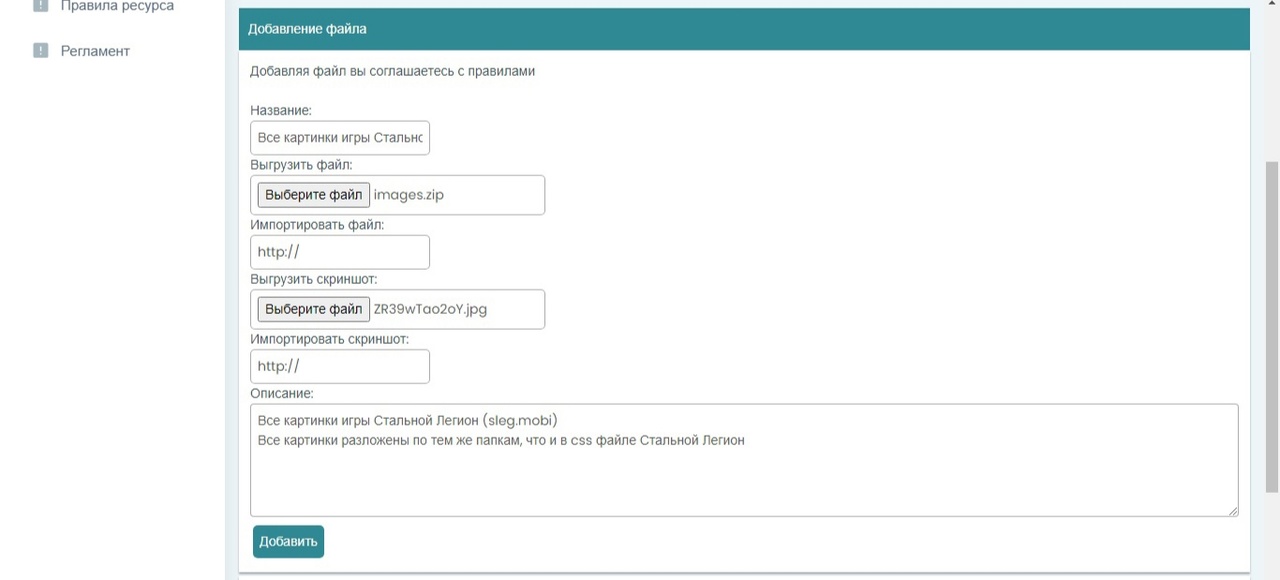The height and width of the screenshot is (580, 1280).
Task: Focus the Импортировать файл URL field
Action: click(339, 252)
